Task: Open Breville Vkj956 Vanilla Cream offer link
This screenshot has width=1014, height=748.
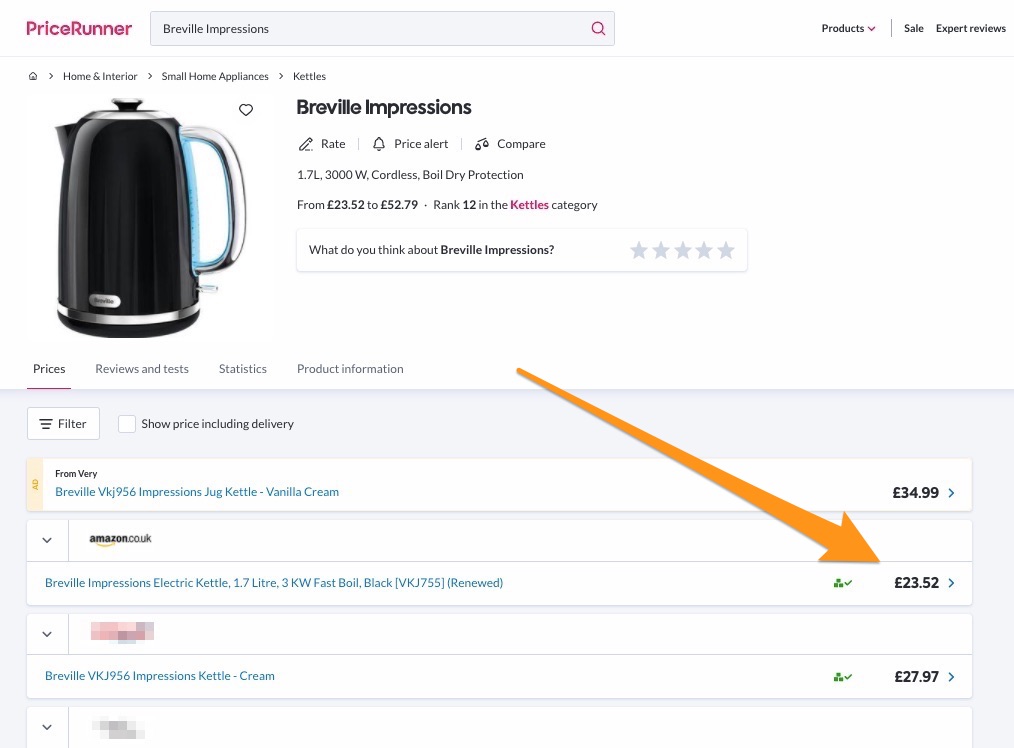Action: (x=197, y=492)
